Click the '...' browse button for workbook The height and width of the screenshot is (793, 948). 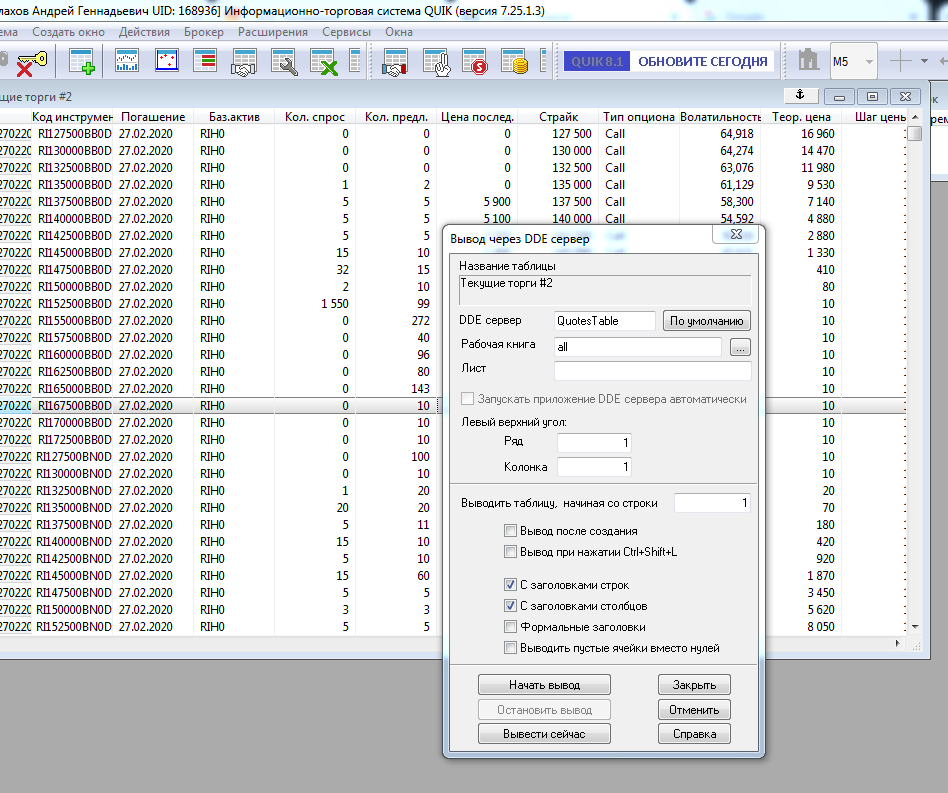[739, 347]
